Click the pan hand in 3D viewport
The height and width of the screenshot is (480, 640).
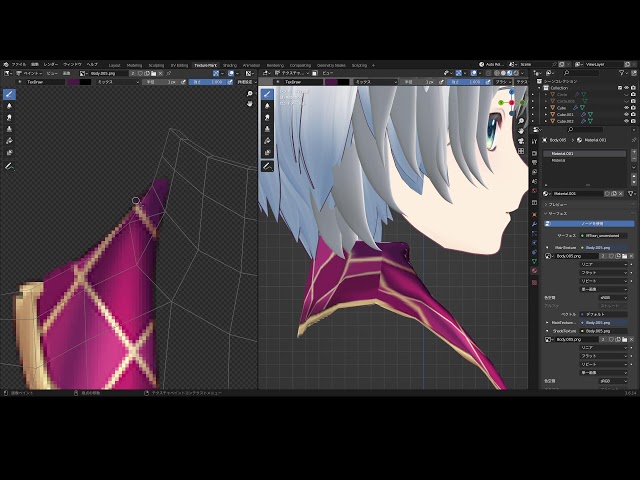tap(521, 131)
